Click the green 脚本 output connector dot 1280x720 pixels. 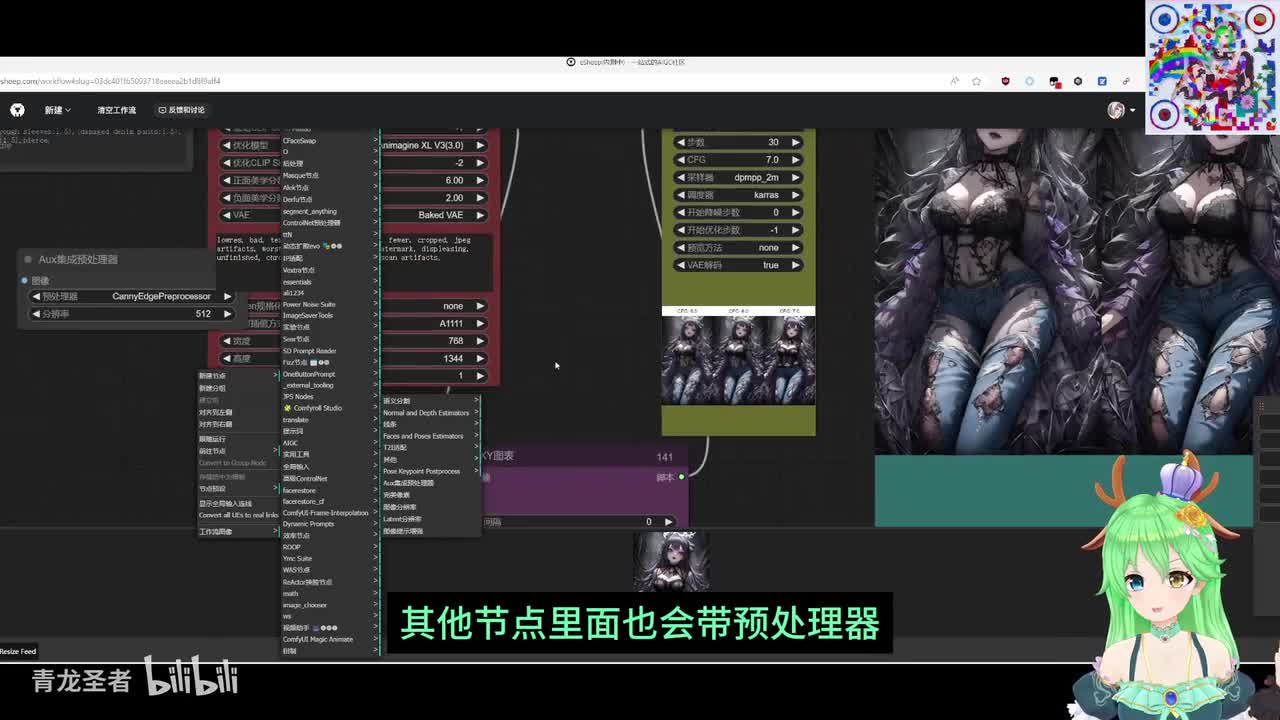click(x=682, y=477)
